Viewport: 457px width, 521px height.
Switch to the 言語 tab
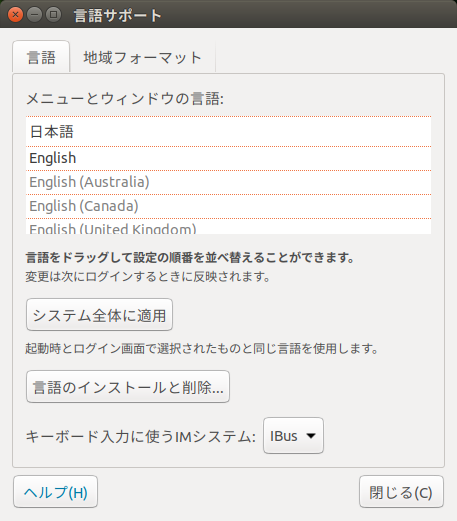pyautogui.click(x=41, y=57)
